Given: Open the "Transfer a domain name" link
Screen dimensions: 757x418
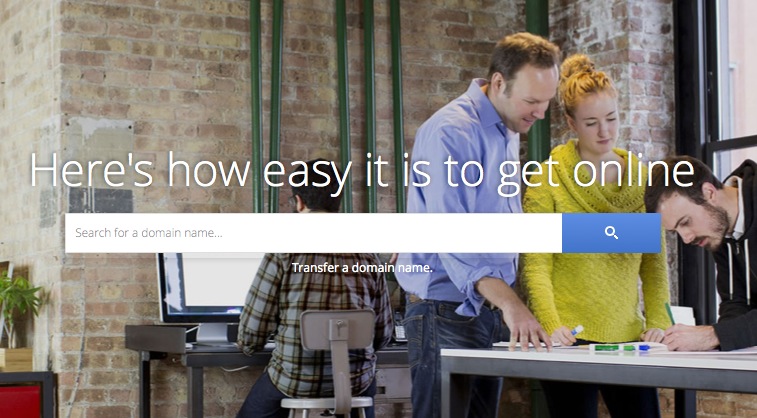Looking at the screenshot, I should pos(362,267).
